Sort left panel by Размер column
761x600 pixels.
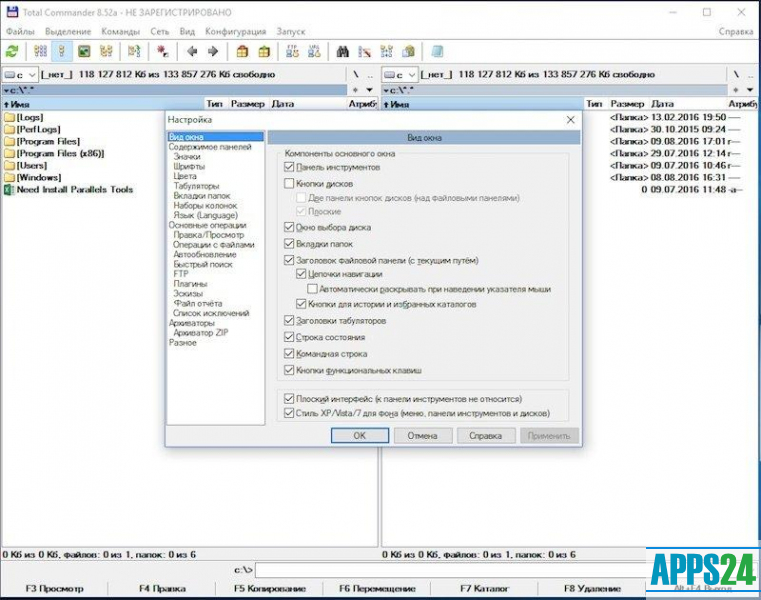[248, 104]
